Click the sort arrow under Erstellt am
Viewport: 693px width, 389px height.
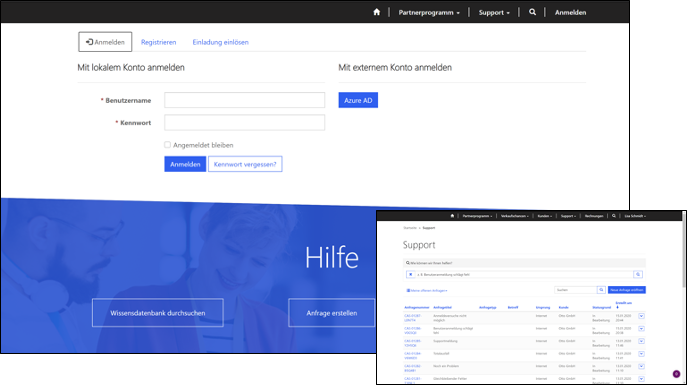tap(617, 307)
